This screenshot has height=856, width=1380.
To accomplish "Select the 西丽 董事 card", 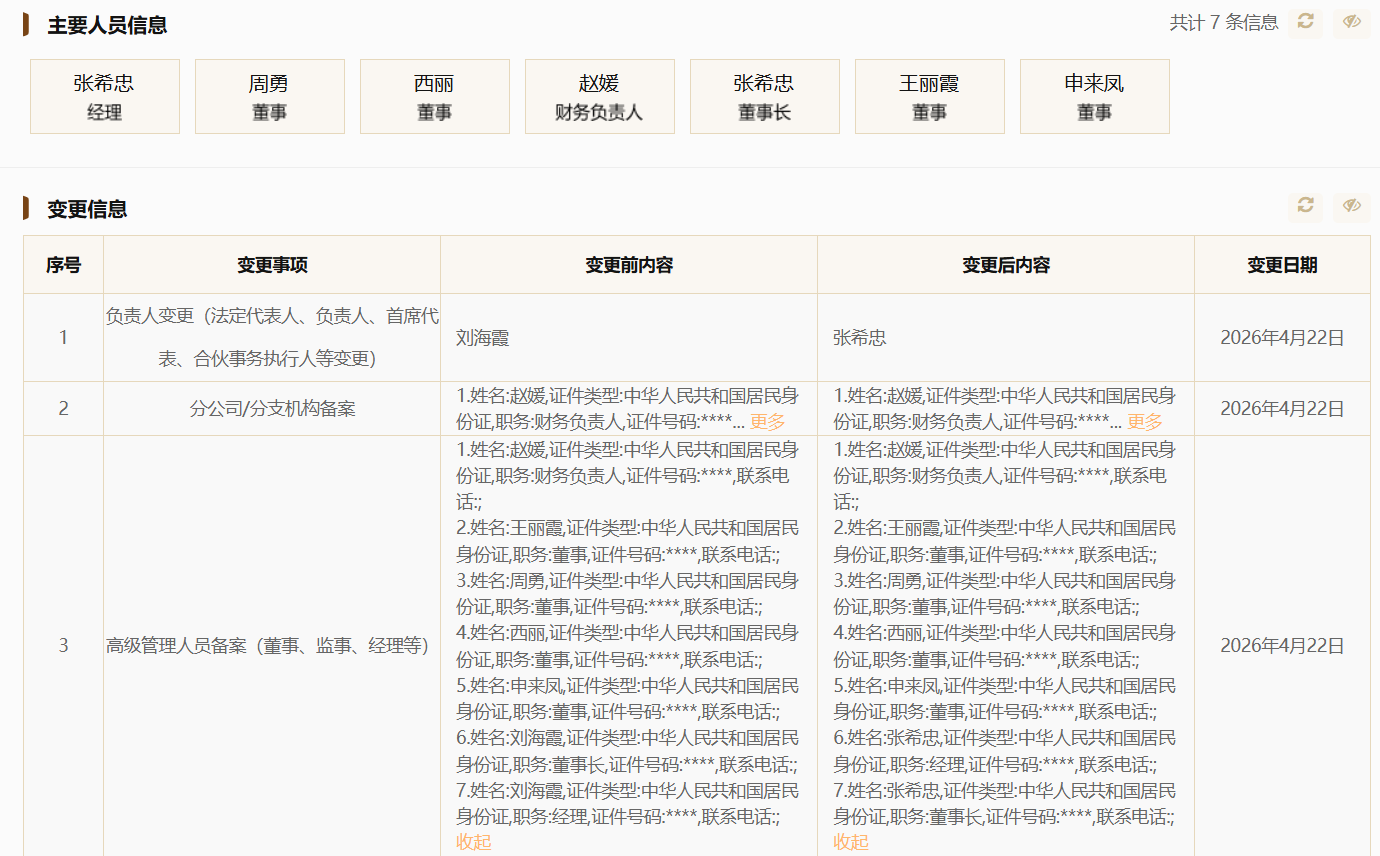I will [x=435, y=96].
